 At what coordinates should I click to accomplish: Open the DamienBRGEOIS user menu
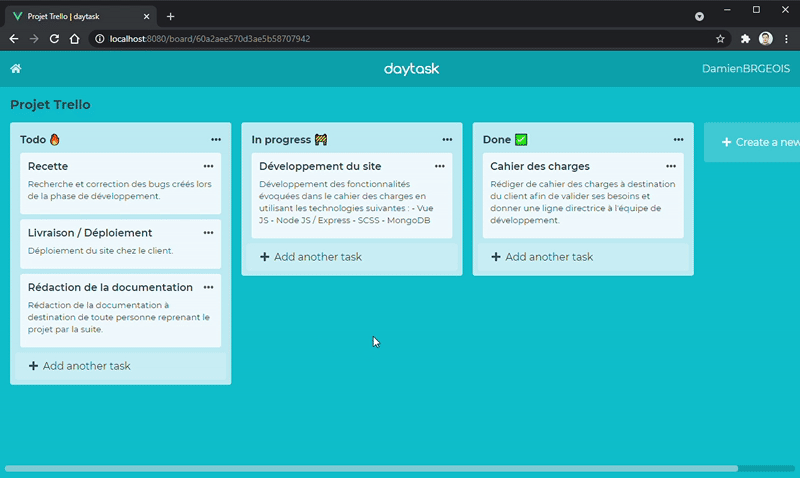tap(745, 69)
